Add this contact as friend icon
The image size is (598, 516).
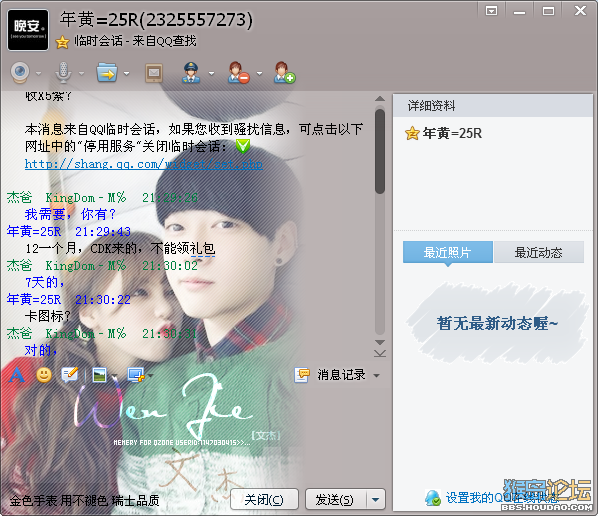pos(284,72)
